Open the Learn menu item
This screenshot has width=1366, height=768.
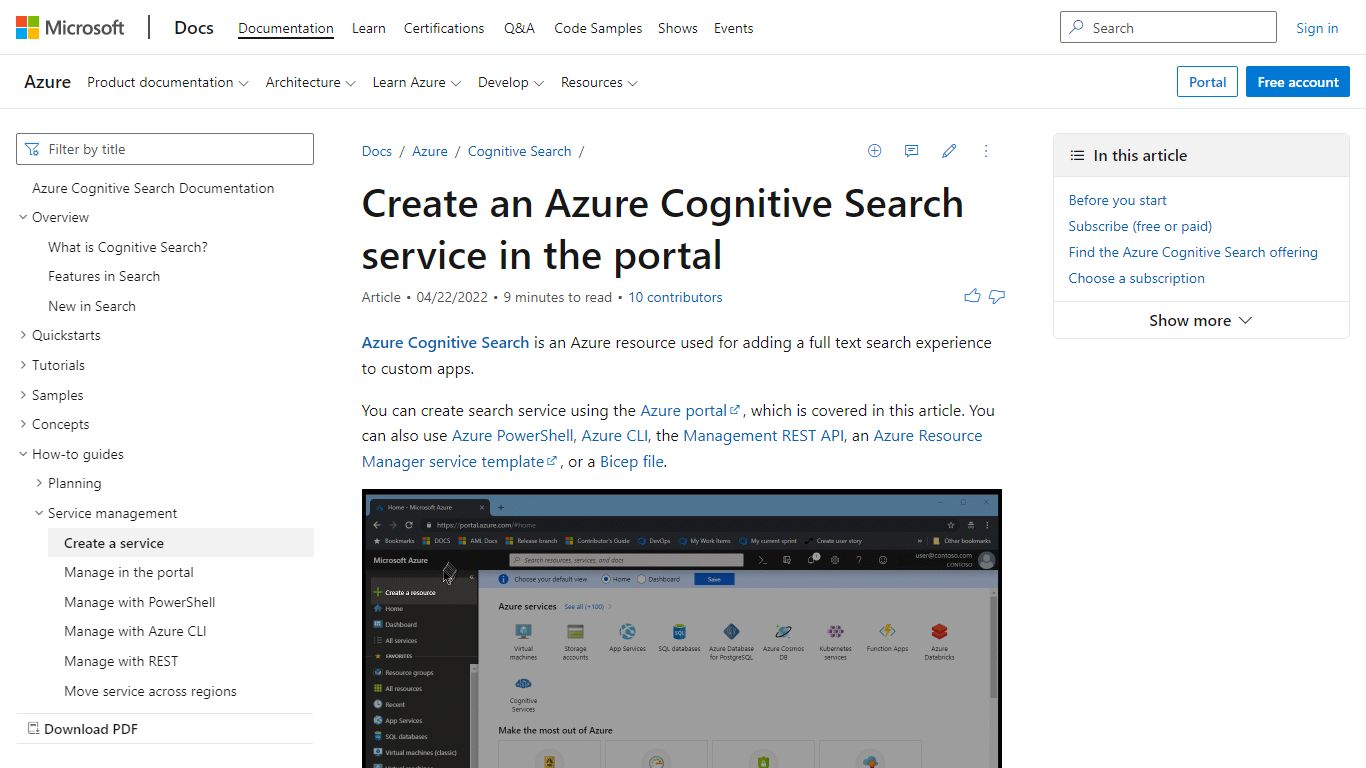click(369, 28)
